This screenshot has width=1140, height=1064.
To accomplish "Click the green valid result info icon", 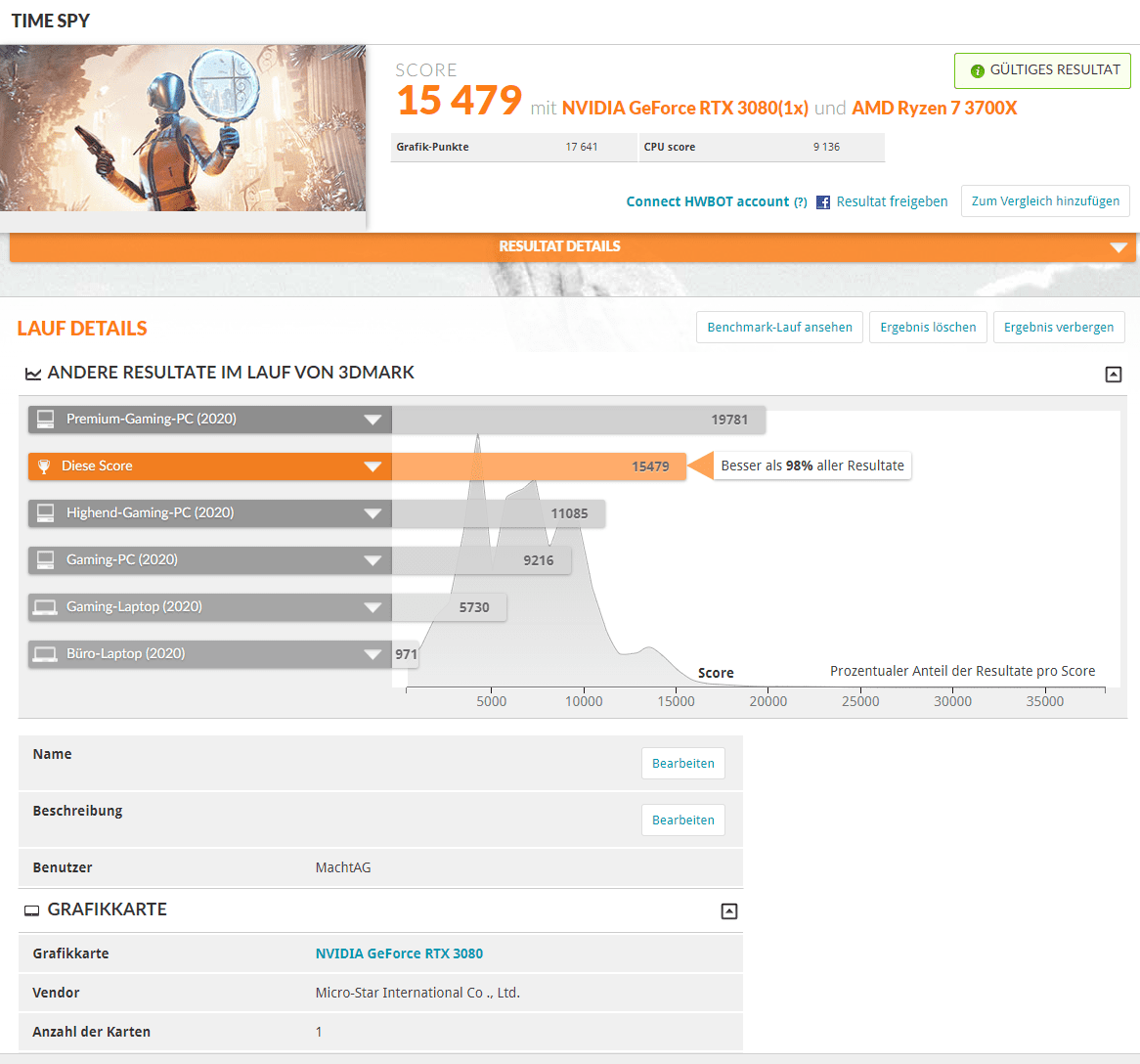I will click(977, 70).
